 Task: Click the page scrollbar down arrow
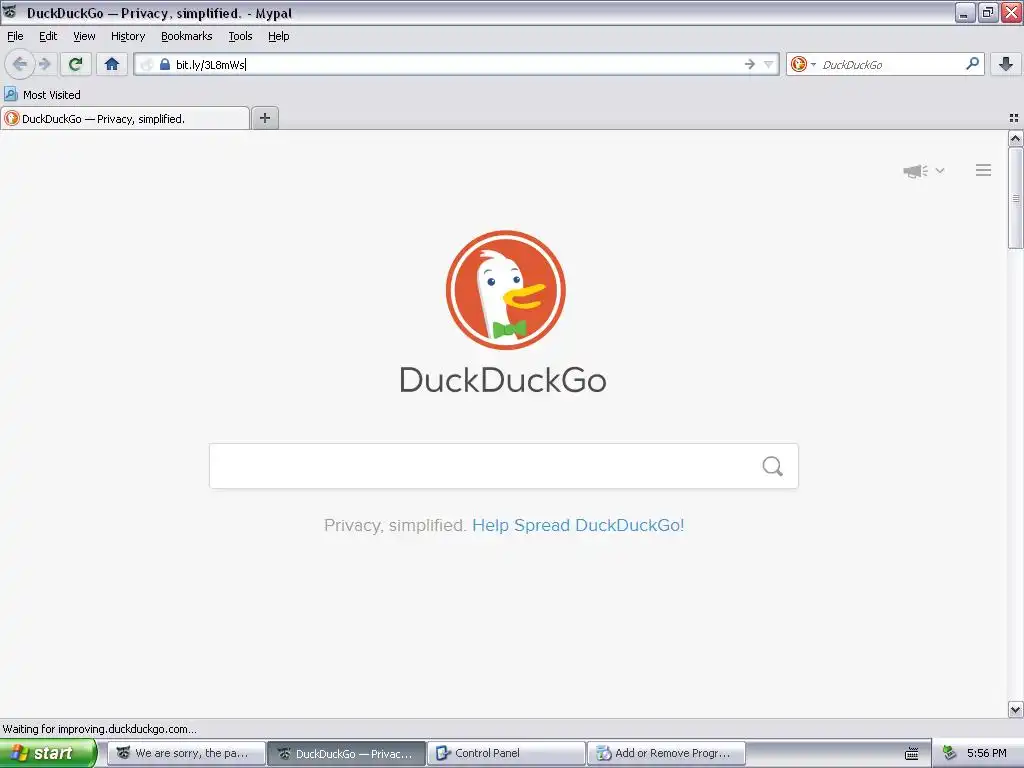pos(1015,709)
